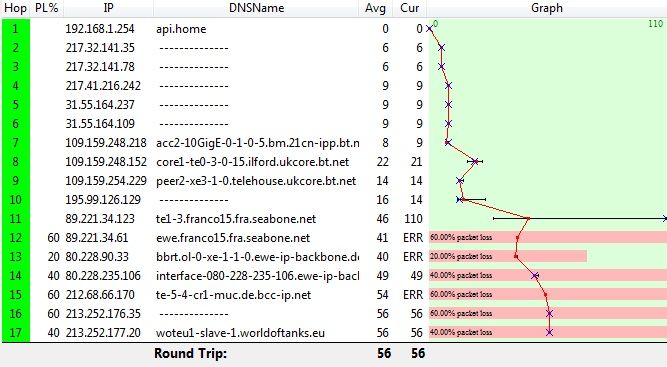
Task: Click the Round Trip summary label
Action: [191, 353]
